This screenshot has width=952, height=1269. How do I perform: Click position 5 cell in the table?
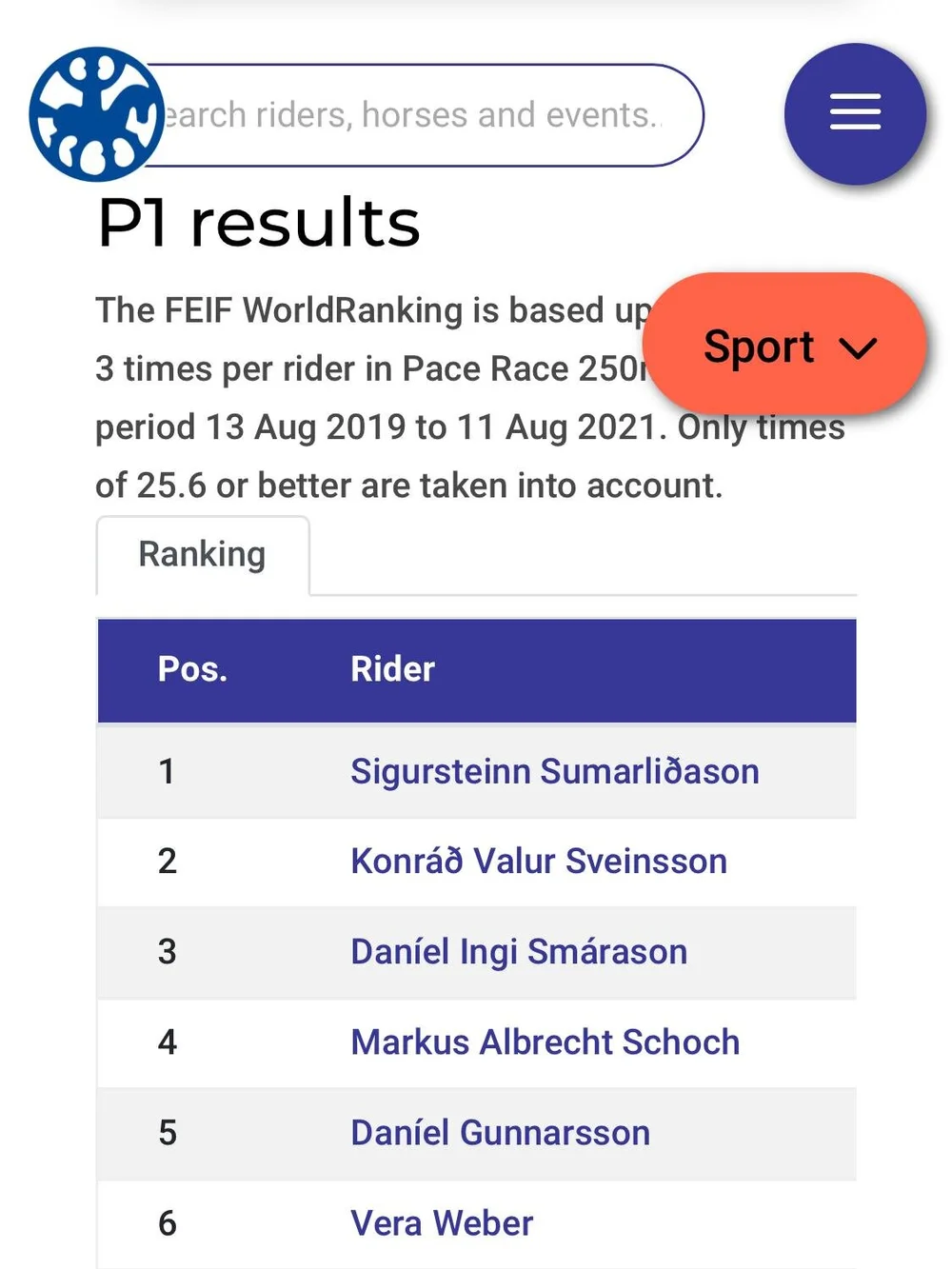pos(167,1133)
